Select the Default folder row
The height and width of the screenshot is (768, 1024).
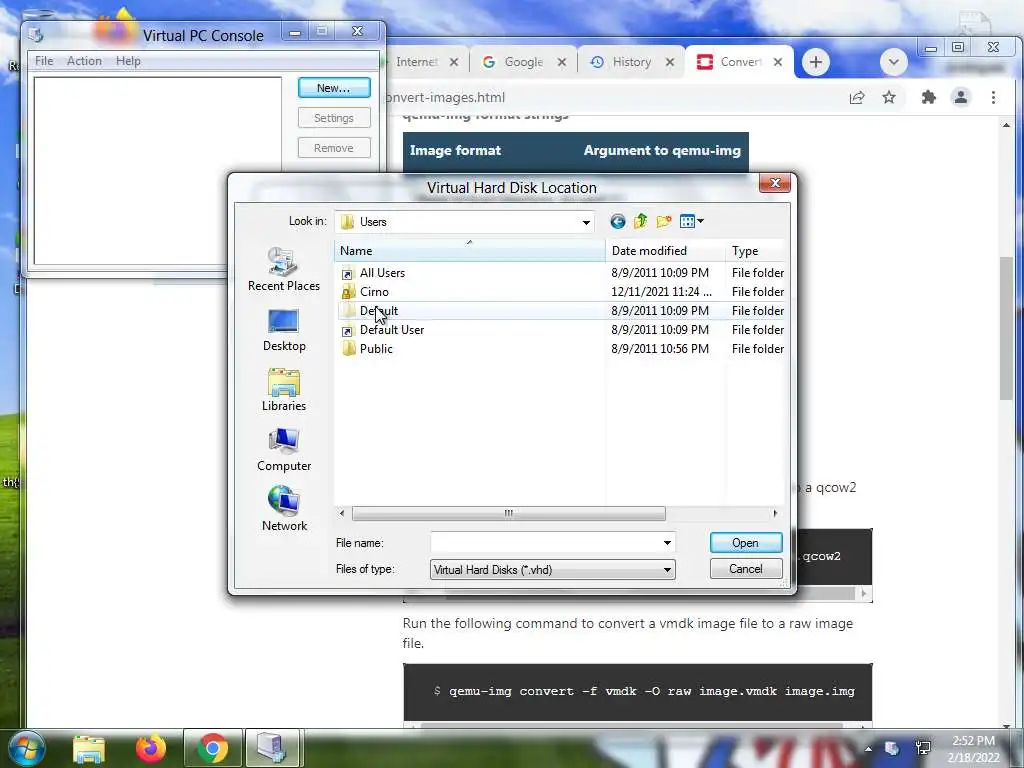click(x=562, y=311)
